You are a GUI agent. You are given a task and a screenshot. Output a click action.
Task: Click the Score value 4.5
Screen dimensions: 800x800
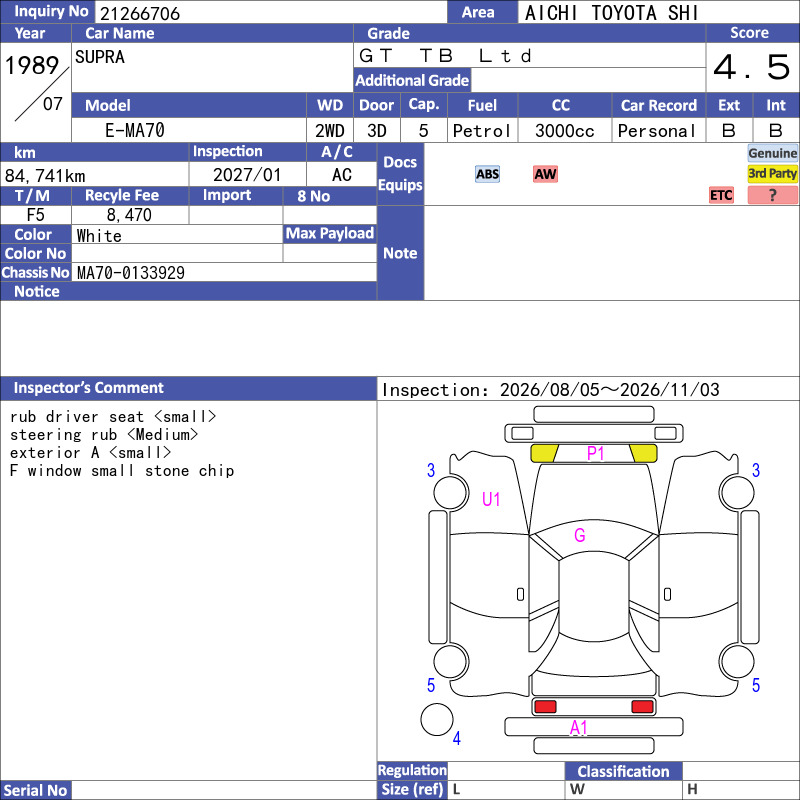(752, 67)
